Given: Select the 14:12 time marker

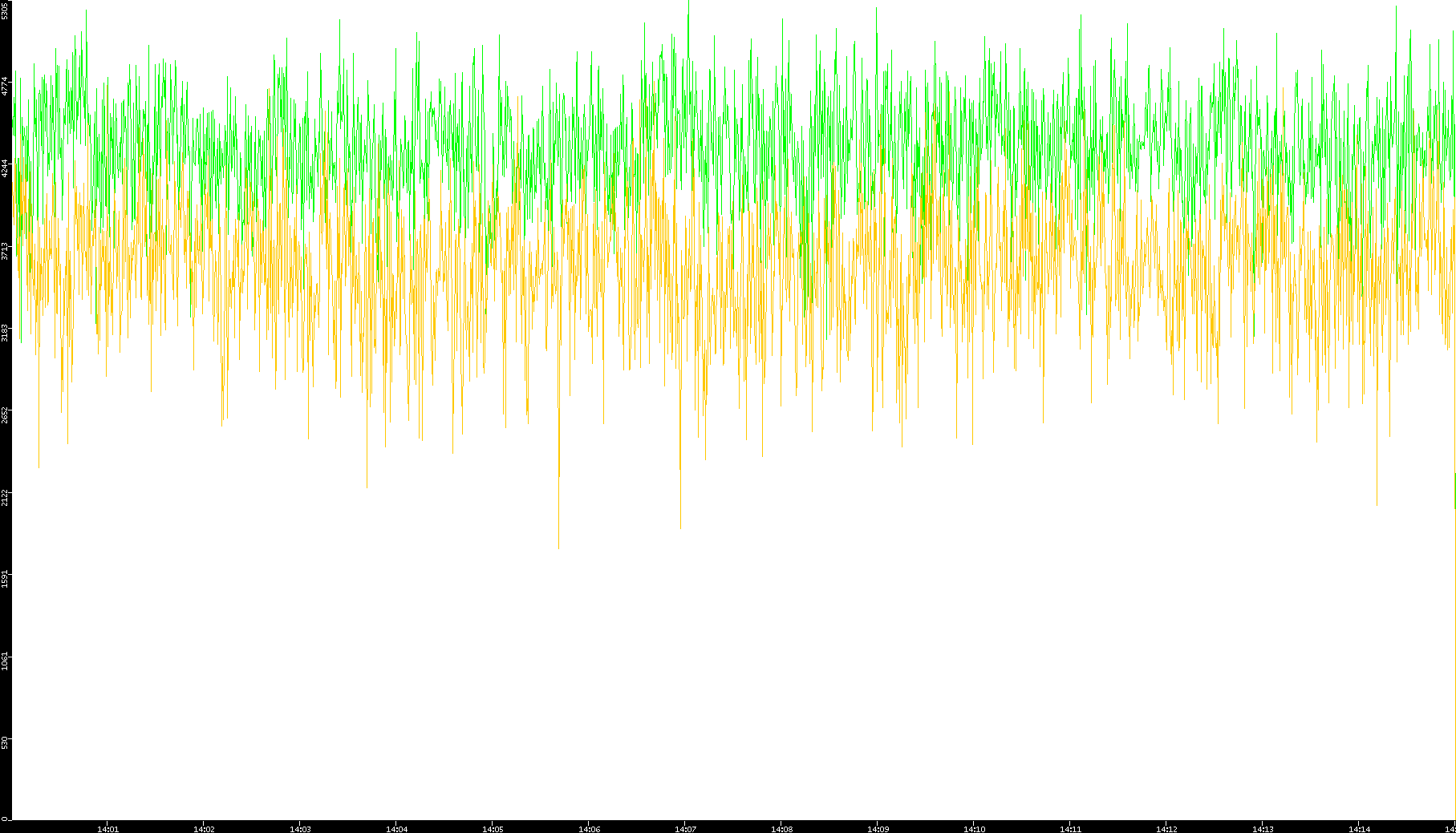Looking at the screenshot, I should [1166, 829].
